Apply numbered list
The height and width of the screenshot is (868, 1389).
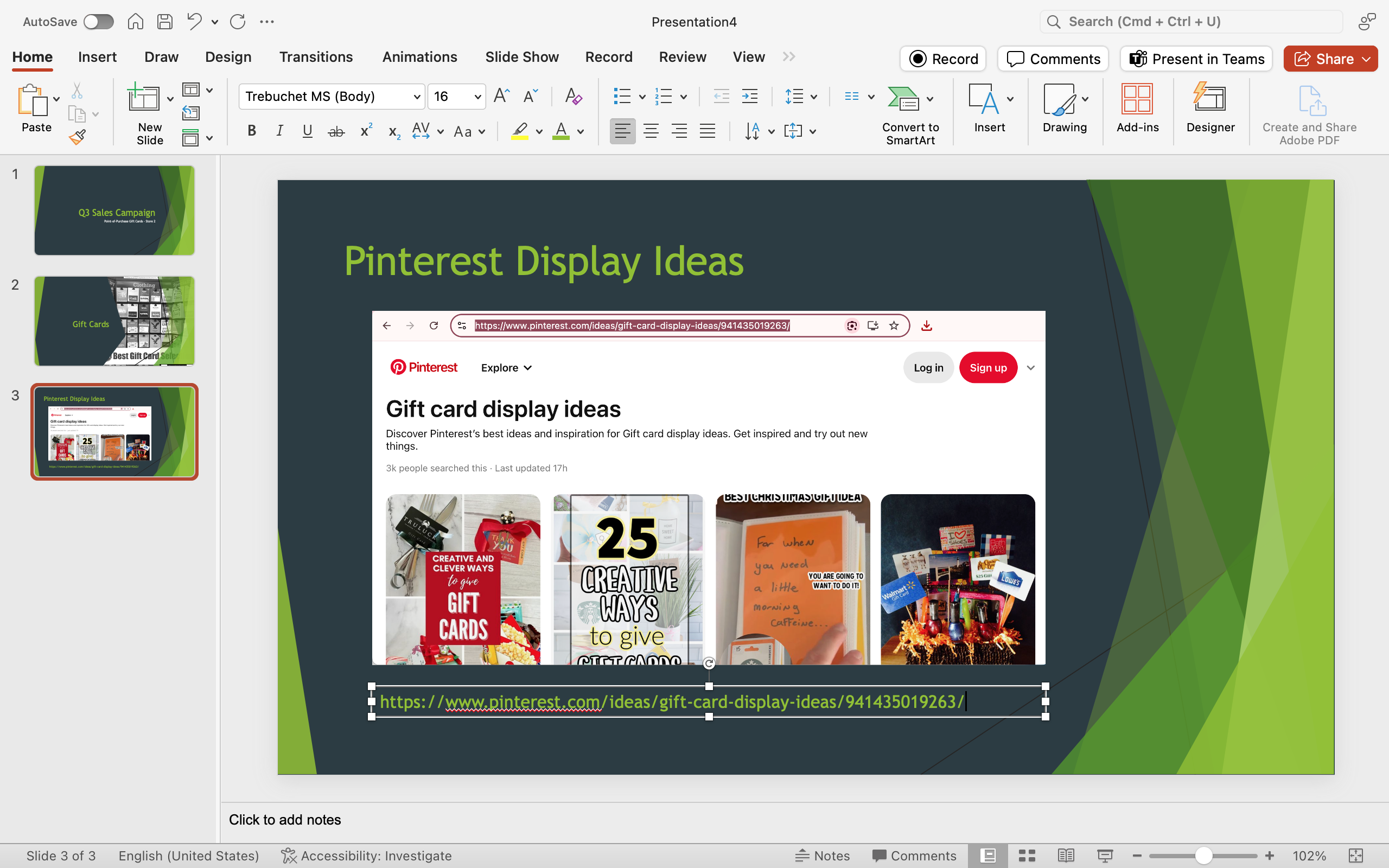coord(664,96)
